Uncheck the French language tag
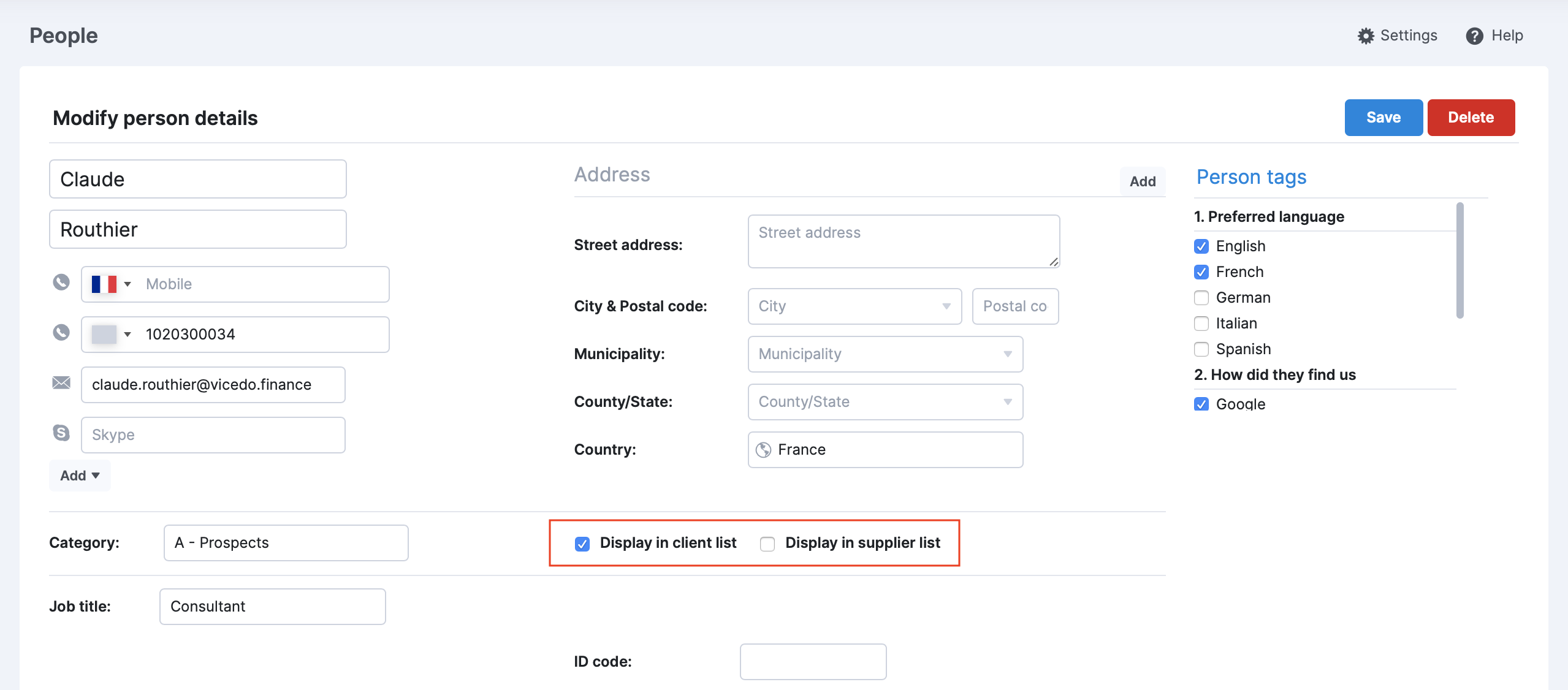Screen dimensions: 1568x690 tap(1201, 272)
